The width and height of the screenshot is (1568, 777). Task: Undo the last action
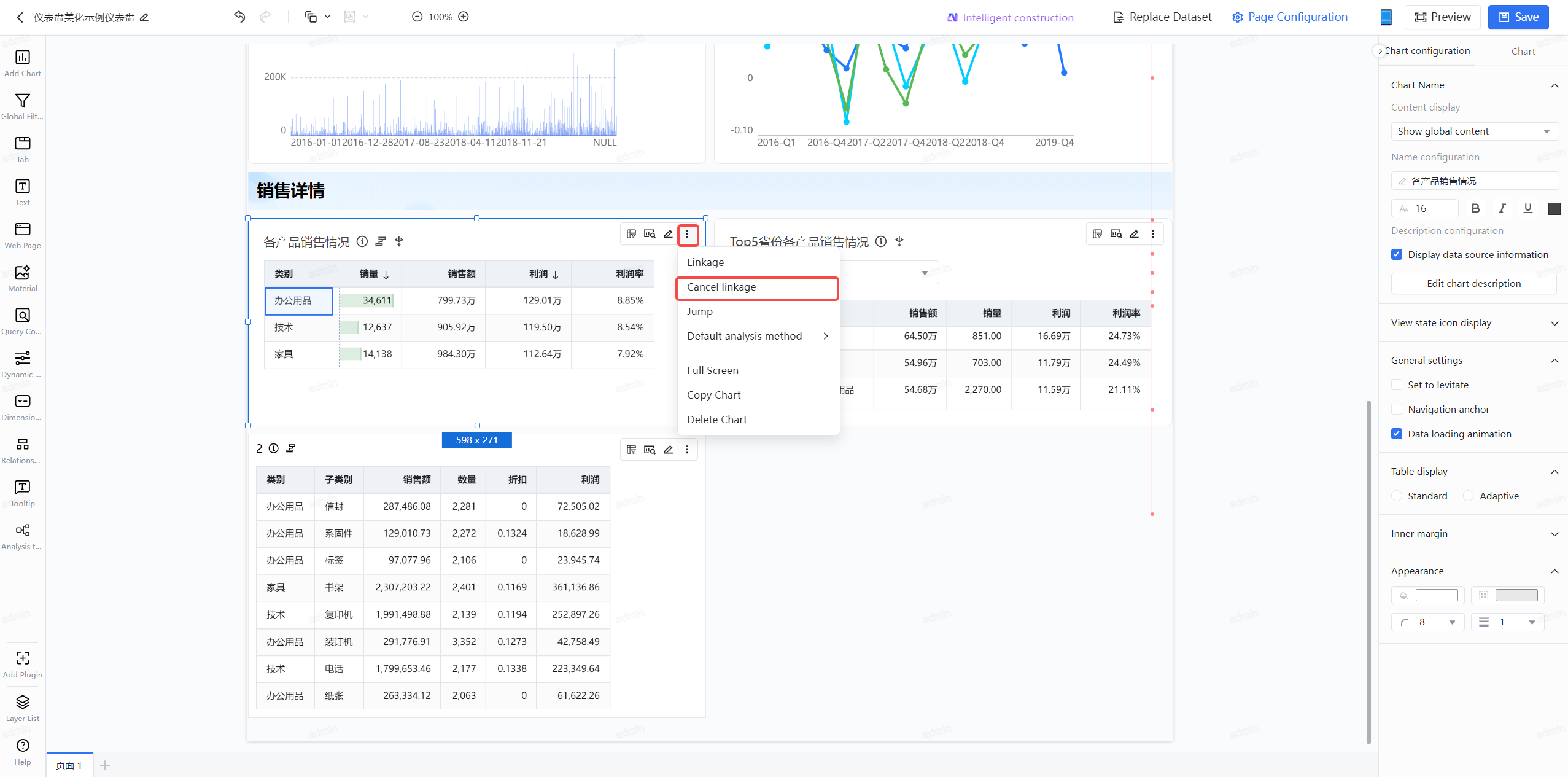(x=239, y=17)
